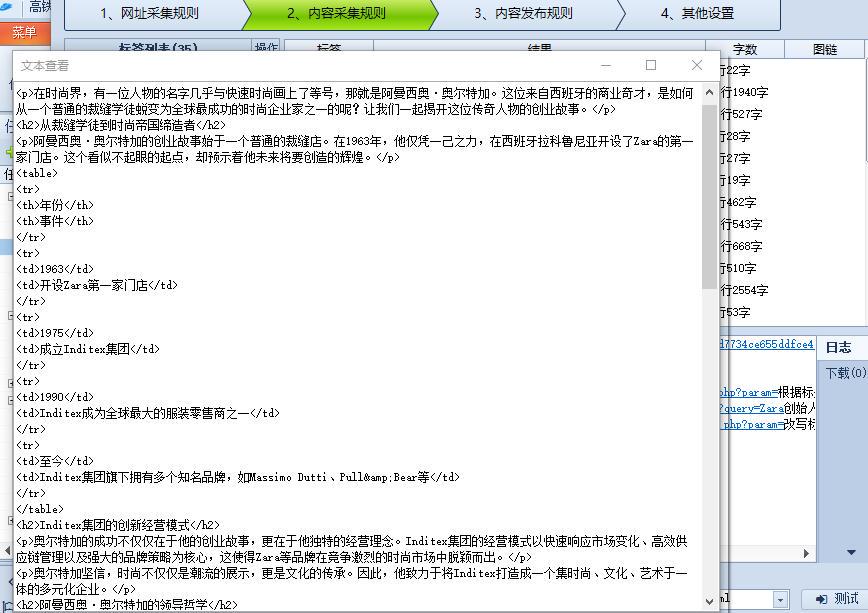This screenshot has height=613, width=868.
Task: Click the <h2>阿曼西奥·奥尔特加的领导哲学</h2> heading line
Action: pos(127,604)
